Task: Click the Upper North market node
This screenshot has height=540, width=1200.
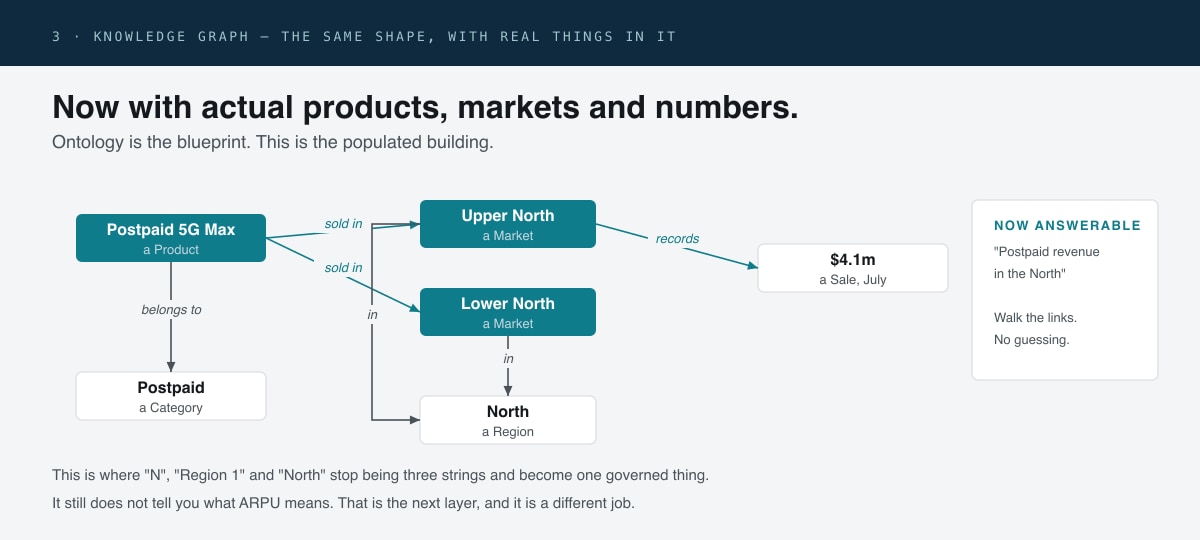Action: pos(508,224)
